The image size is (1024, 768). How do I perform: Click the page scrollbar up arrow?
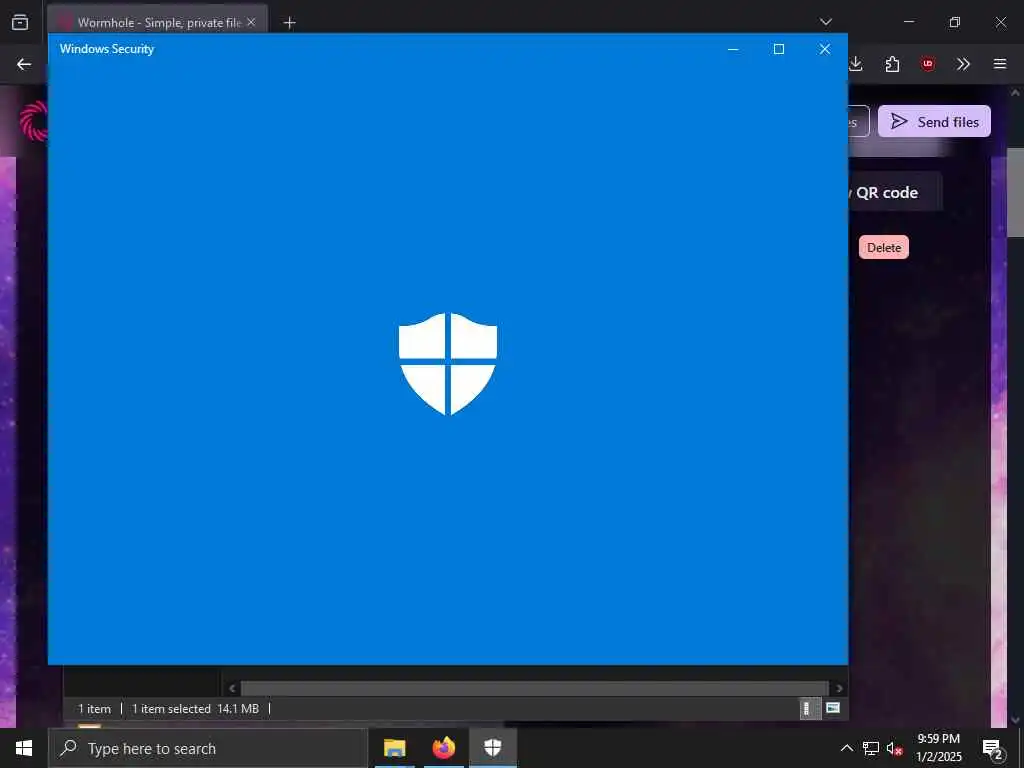click(1016, 93)
